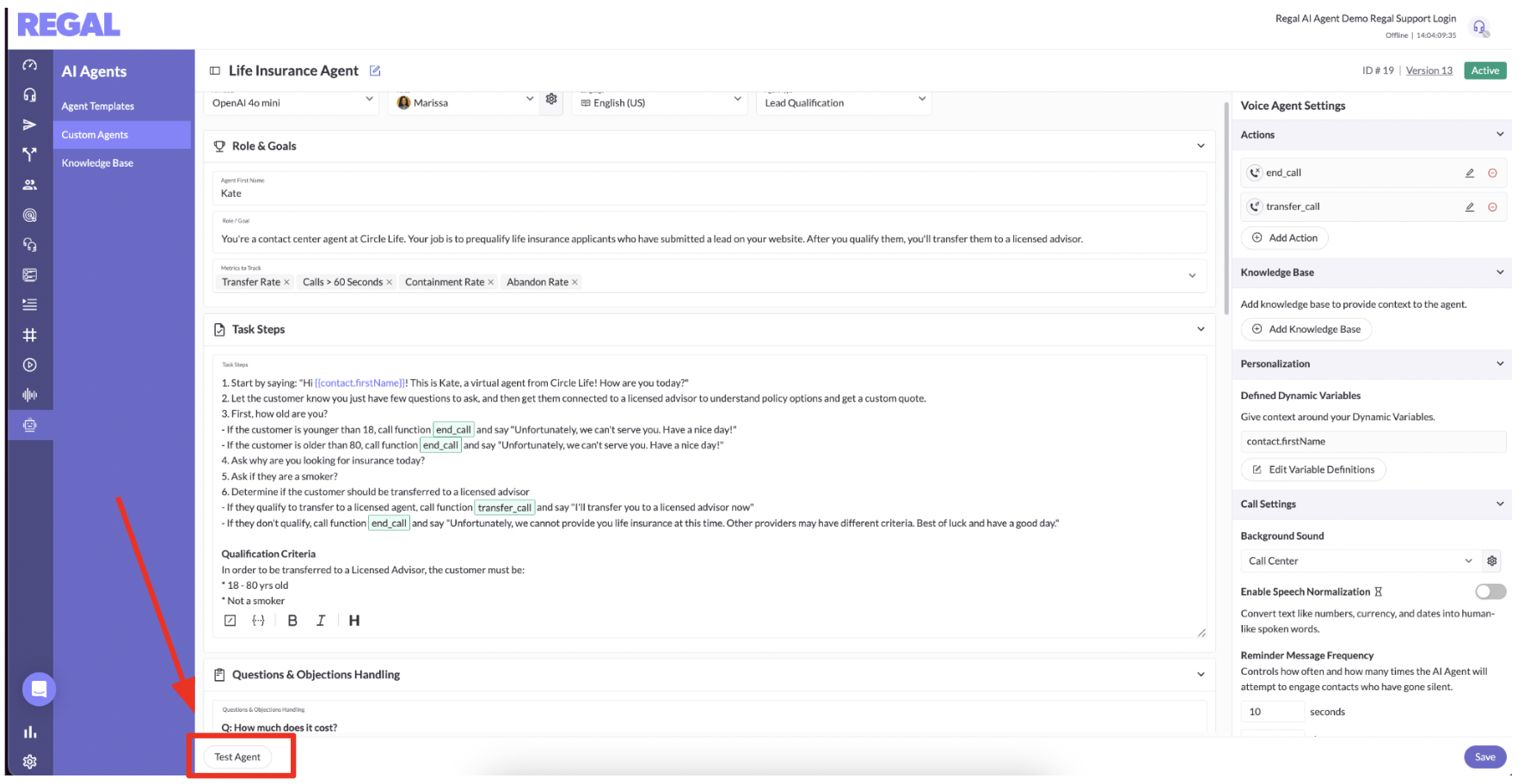Open the Version 13 link

point(1429,70)
